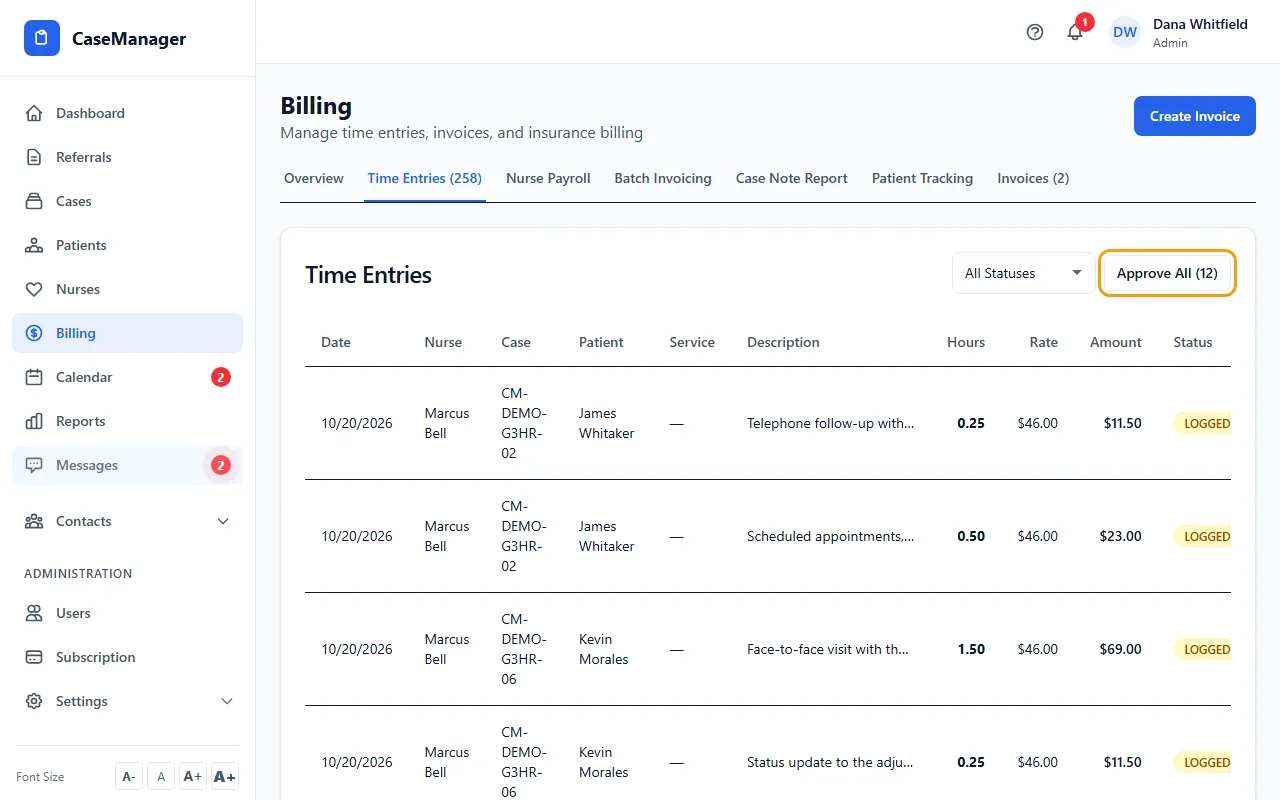The image size is (1280, 800).
Task: Click the $69.00 amount cell
Action: pyautogui.click(x=1120, y=649)
